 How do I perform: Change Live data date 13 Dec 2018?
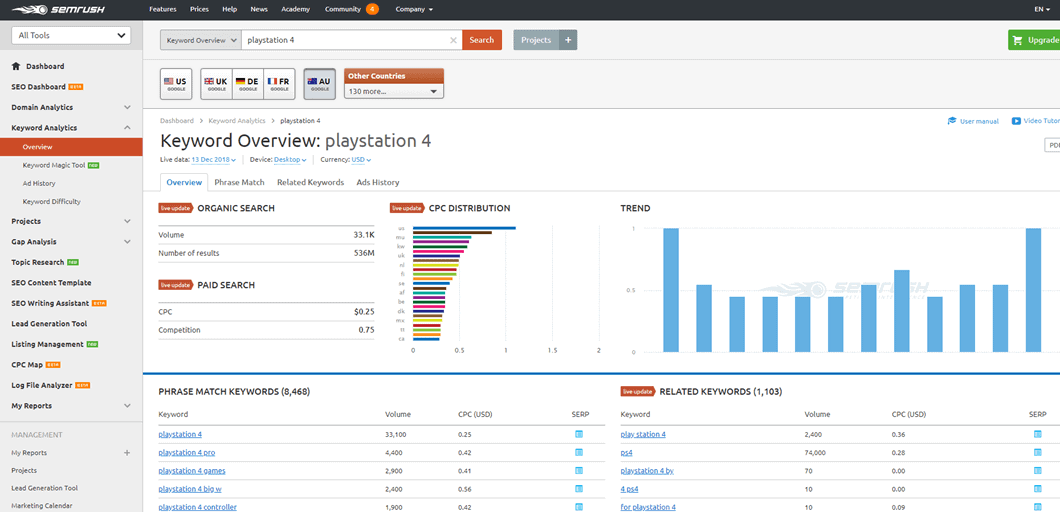(x=214, y=160)
